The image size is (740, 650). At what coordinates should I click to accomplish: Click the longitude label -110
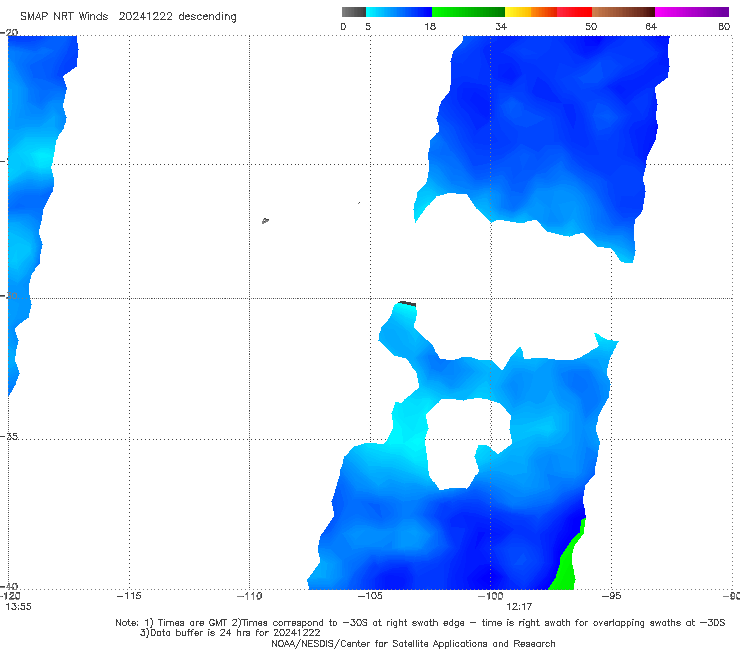click(249, 596)
